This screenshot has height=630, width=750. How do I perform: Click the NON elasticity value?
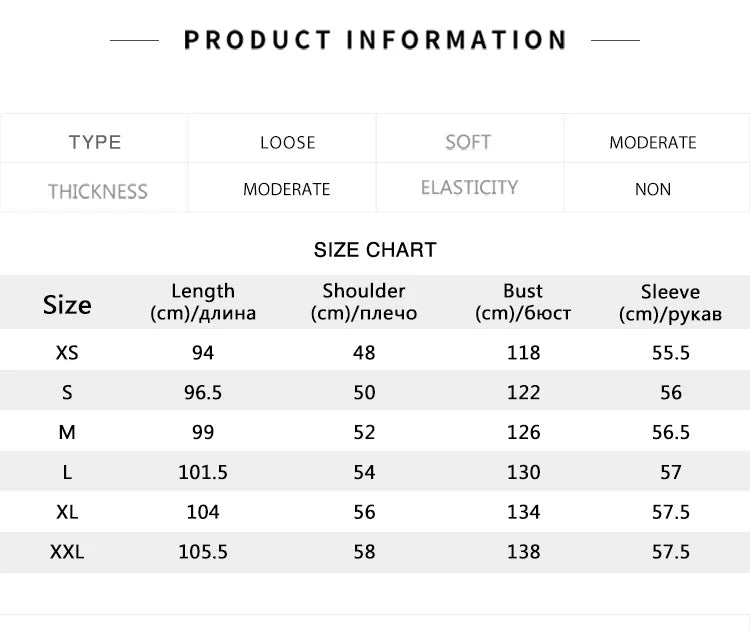pyautogui.click(x=653, y=189)
